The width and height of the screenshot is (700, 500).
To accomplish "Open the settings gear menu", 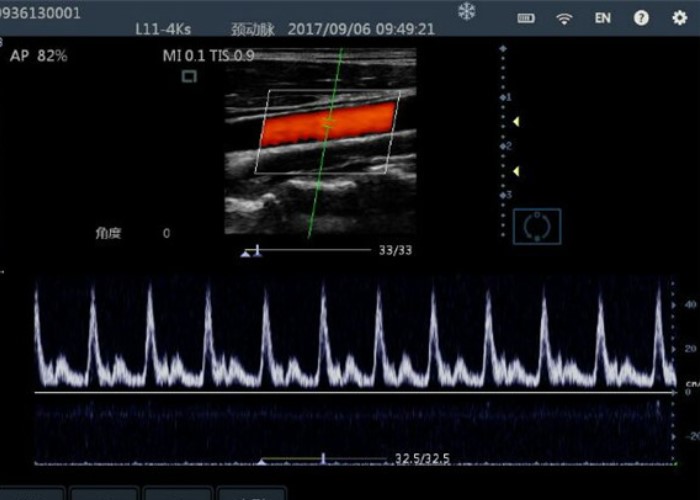I will pyautogui.click(x=679, y=18).
